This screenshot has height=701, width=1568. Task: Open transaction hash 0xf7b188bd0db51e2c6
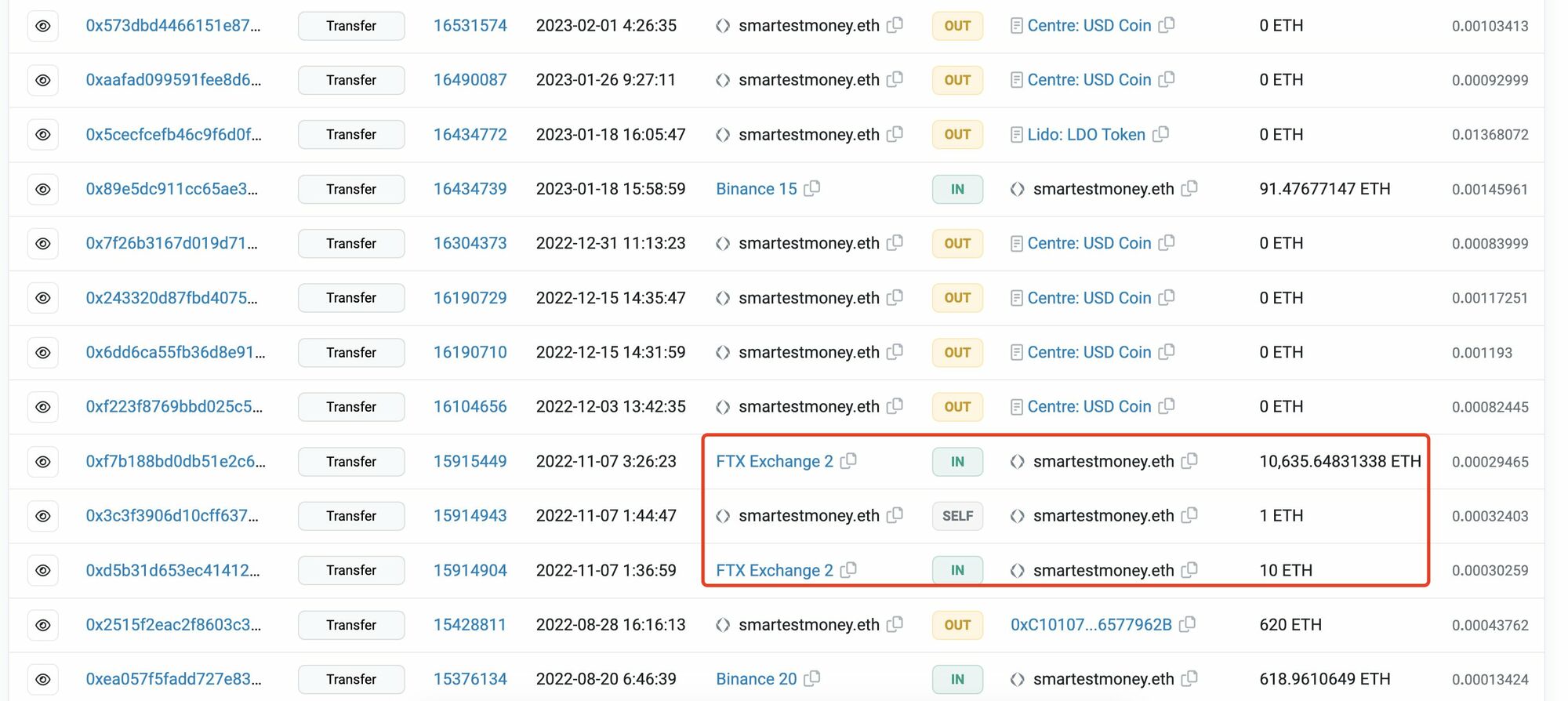tap(176, 462)
